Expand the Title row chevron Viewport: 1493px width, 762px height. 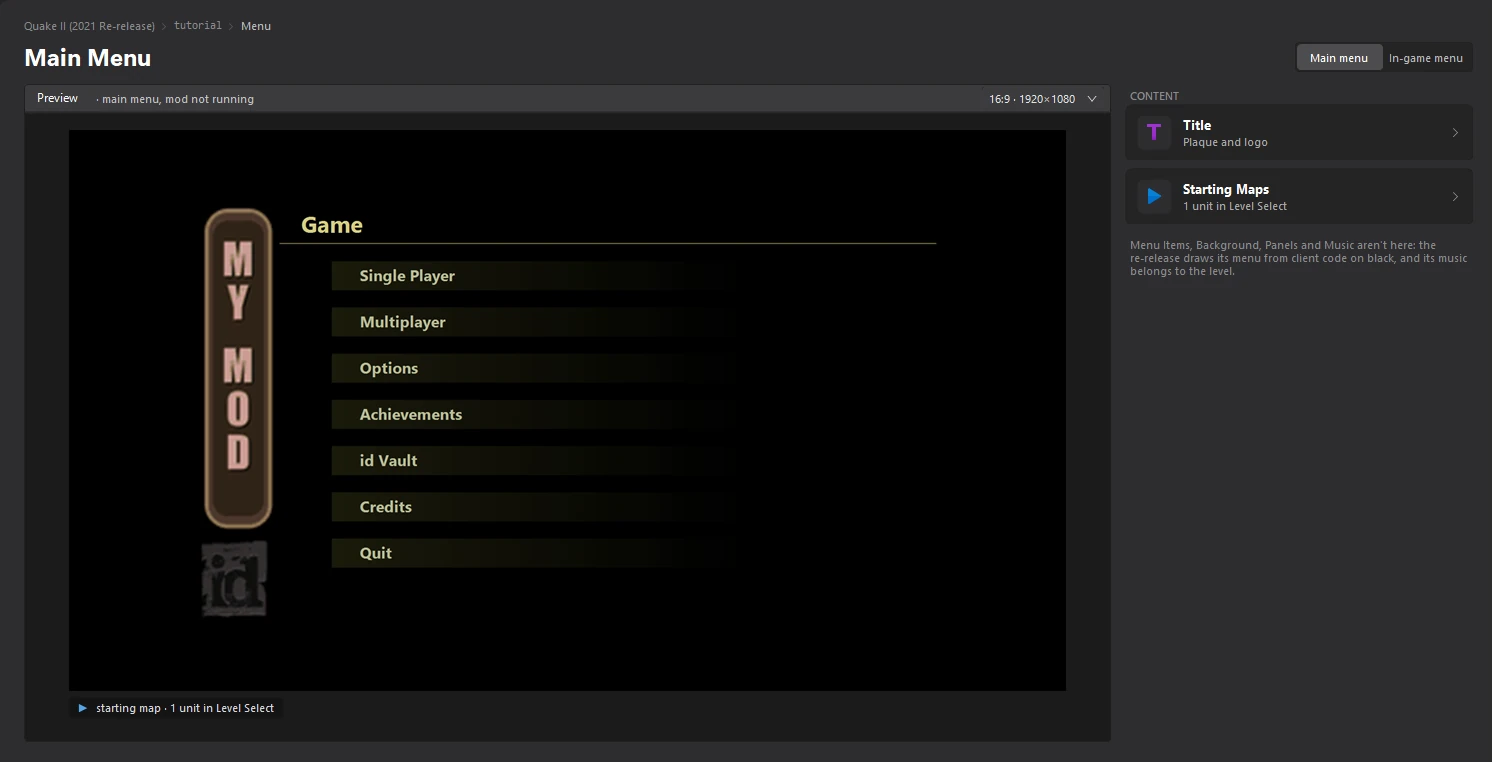coord(1455,133)
